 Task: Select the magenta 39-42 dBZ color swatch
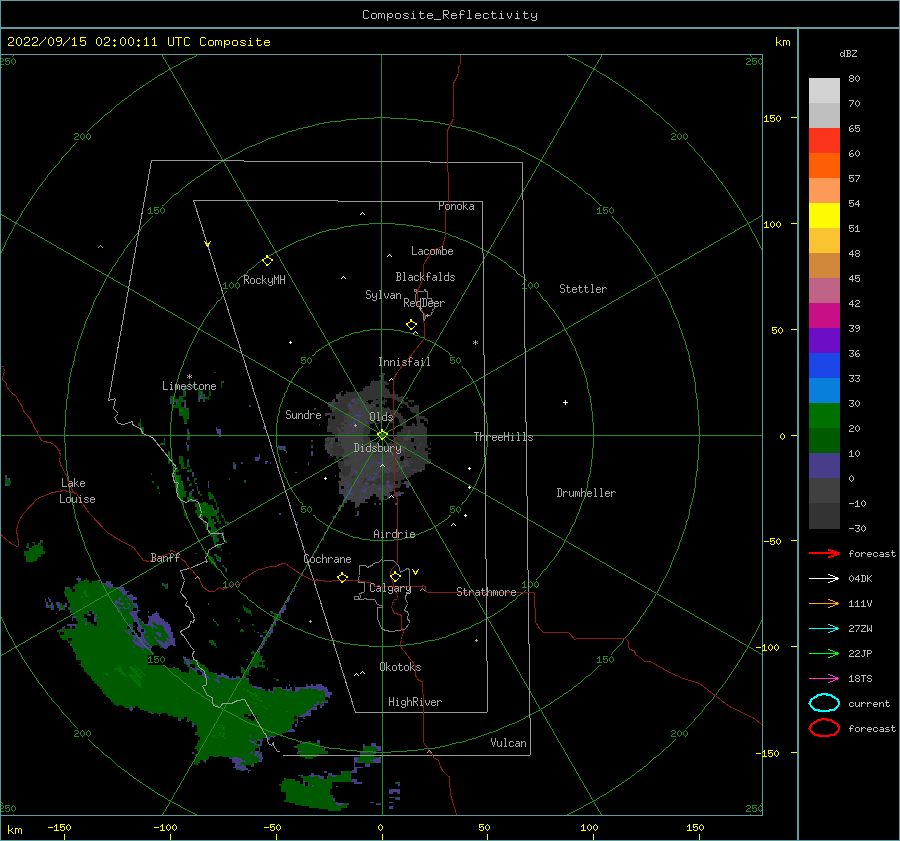824,316
